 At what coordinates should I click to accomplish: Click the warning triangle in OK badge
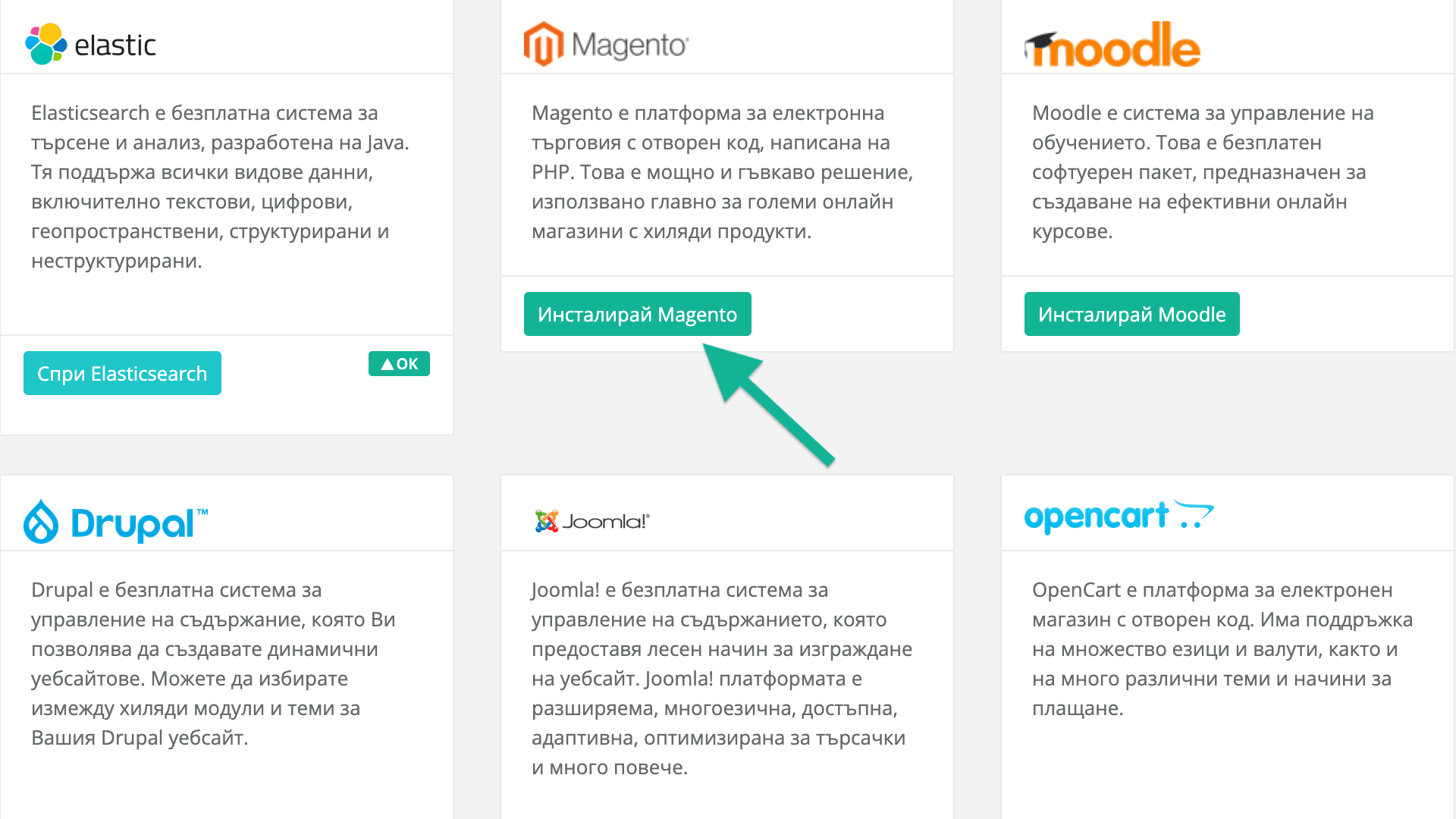point(388,364)
